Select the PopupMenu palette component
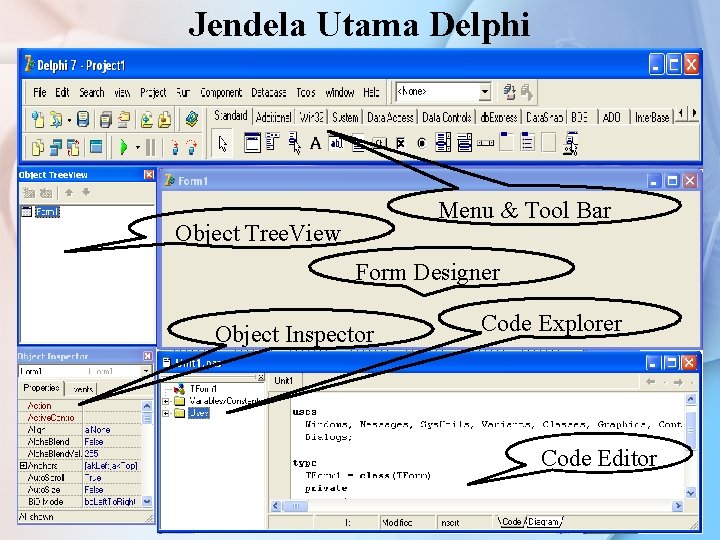The height and width of the screenshot is (540, 720). pos(294,143)
